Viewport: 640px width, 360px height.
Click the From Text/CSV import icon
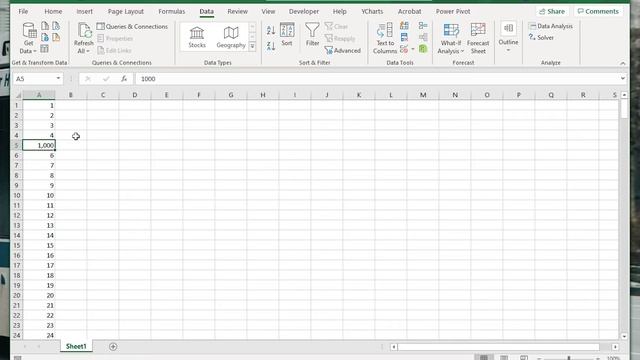[45, 26]
